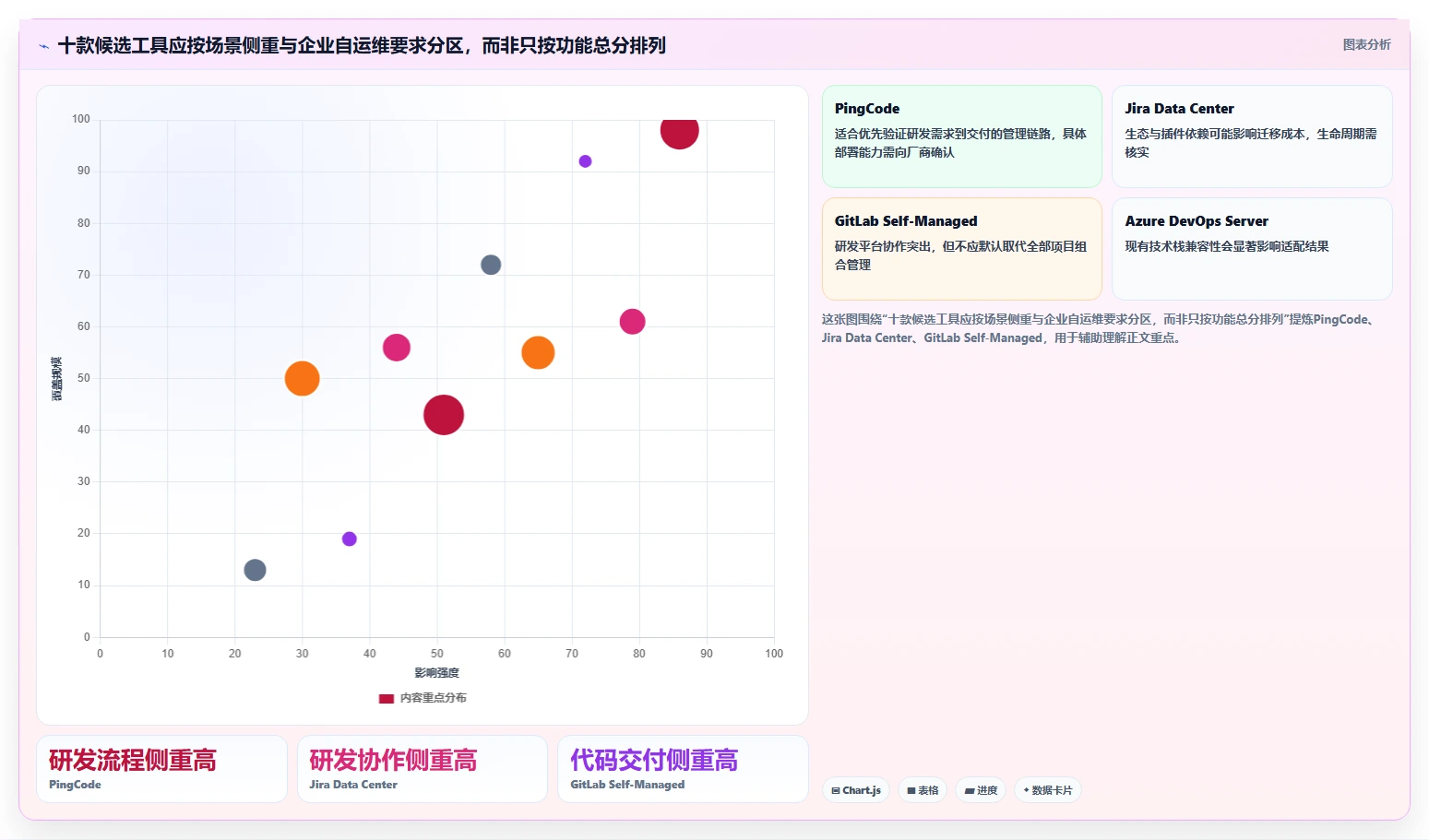Click the PingCode subtitle under 研发流程侧重高
1429x840 pixels.
75,785
